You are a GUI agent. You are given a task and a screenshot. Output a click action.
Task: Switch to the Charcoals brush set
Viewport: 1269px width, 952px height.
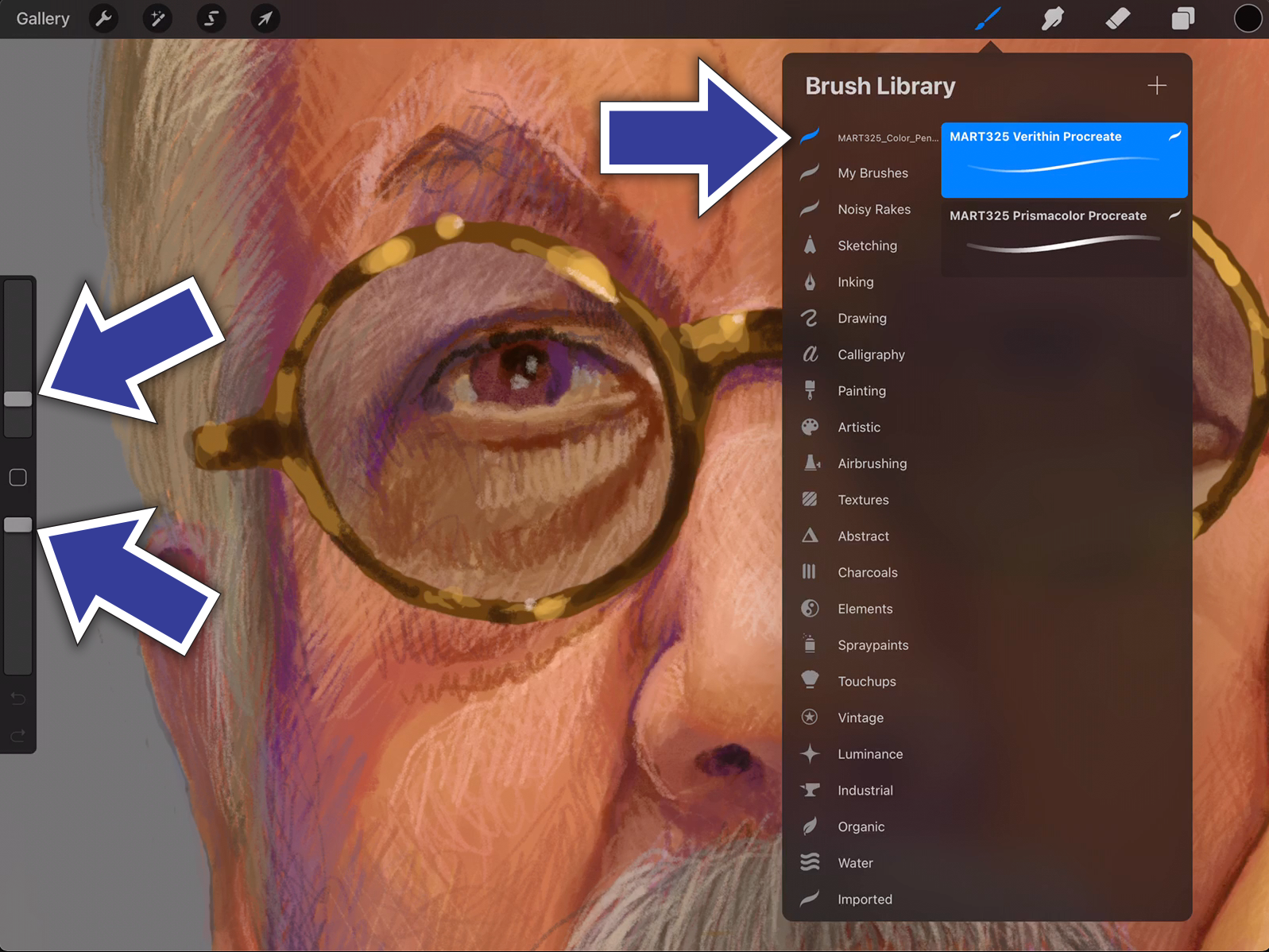869,572
